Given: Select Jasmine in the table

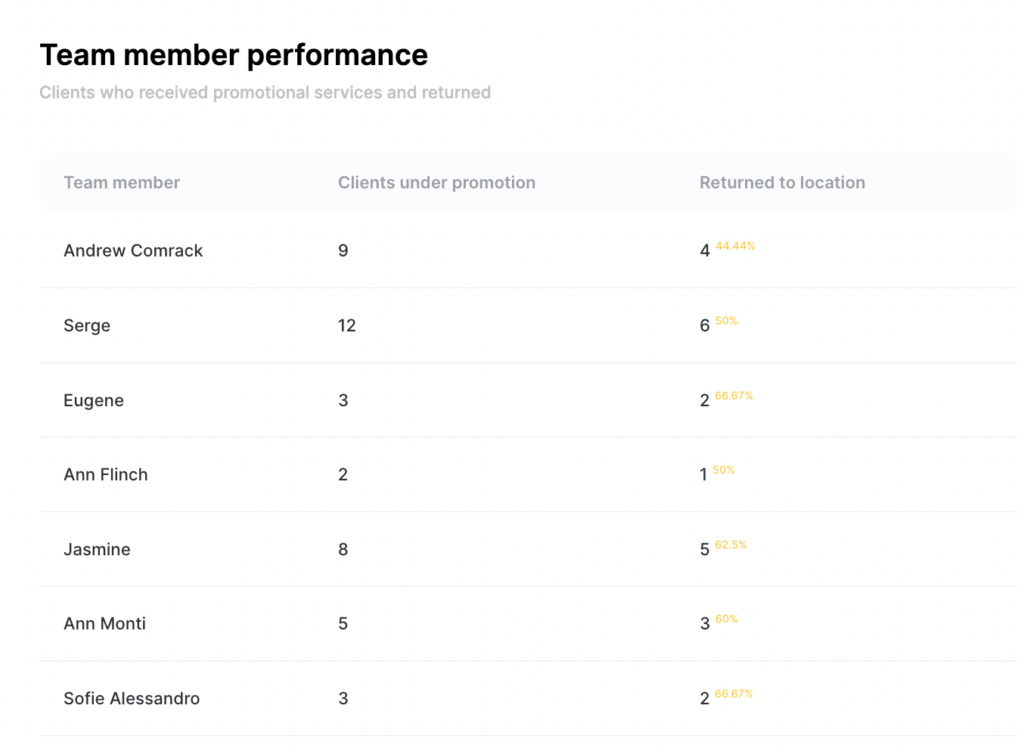Looking at the screenshot, I should pos(97,550).
